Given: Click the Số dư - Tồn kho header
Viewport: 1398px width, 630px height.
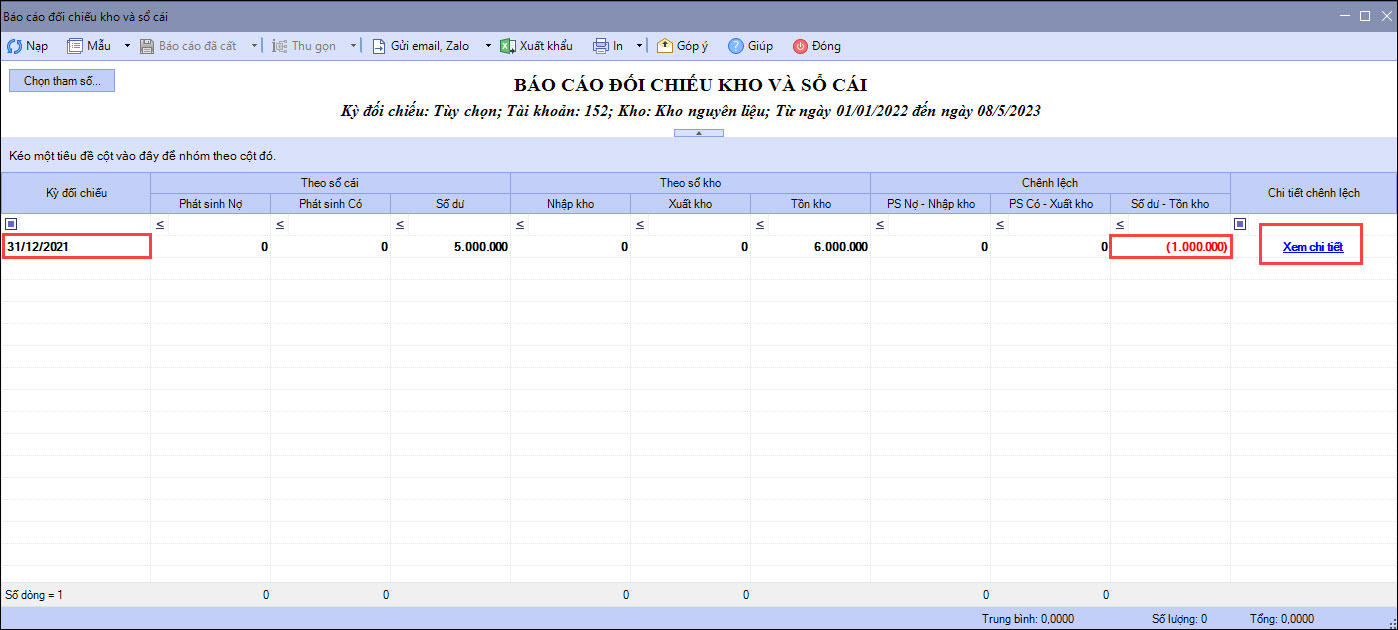Looking at the screenshot, I should click(x=1169, y=204).
